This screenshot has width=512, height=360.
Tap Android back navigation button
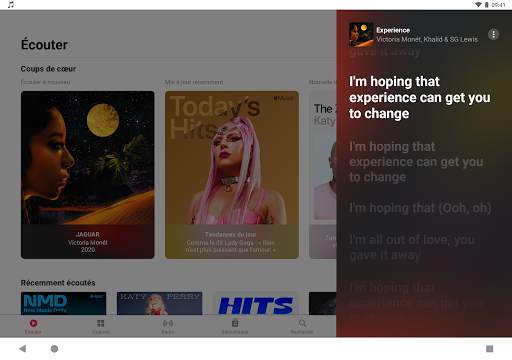pos(23,349)
